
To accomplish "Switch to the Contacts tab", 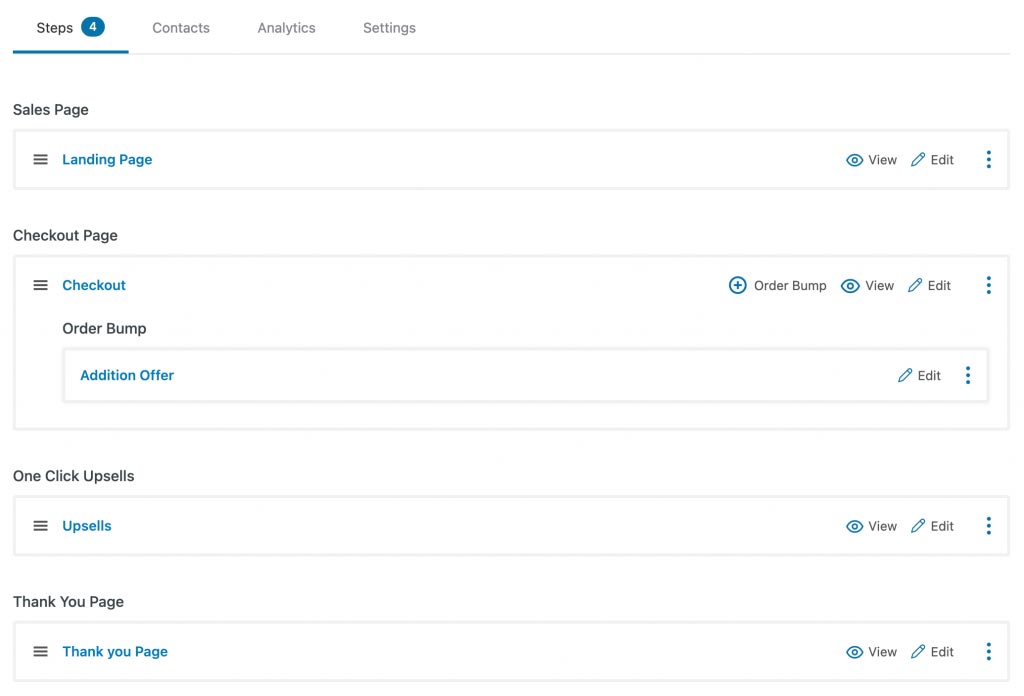I will point(181,28).
